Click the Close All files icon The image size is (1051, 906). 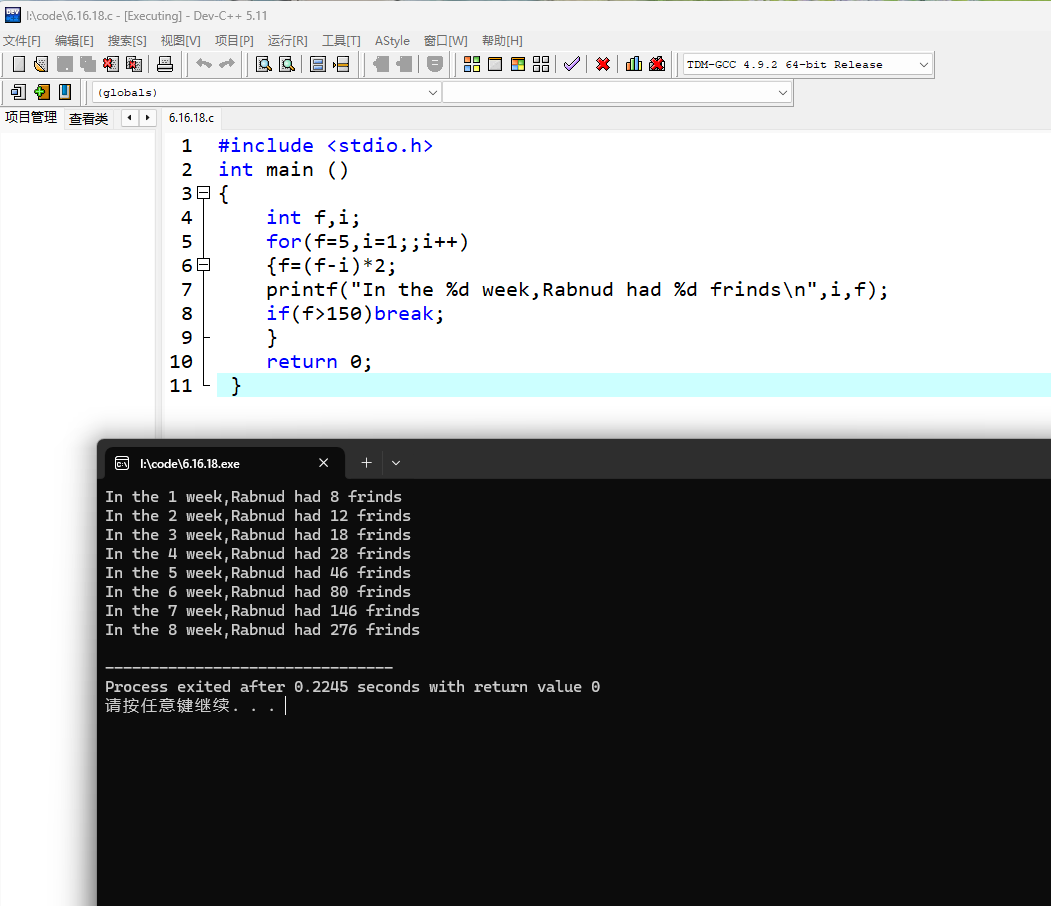(x=134, y=64)
